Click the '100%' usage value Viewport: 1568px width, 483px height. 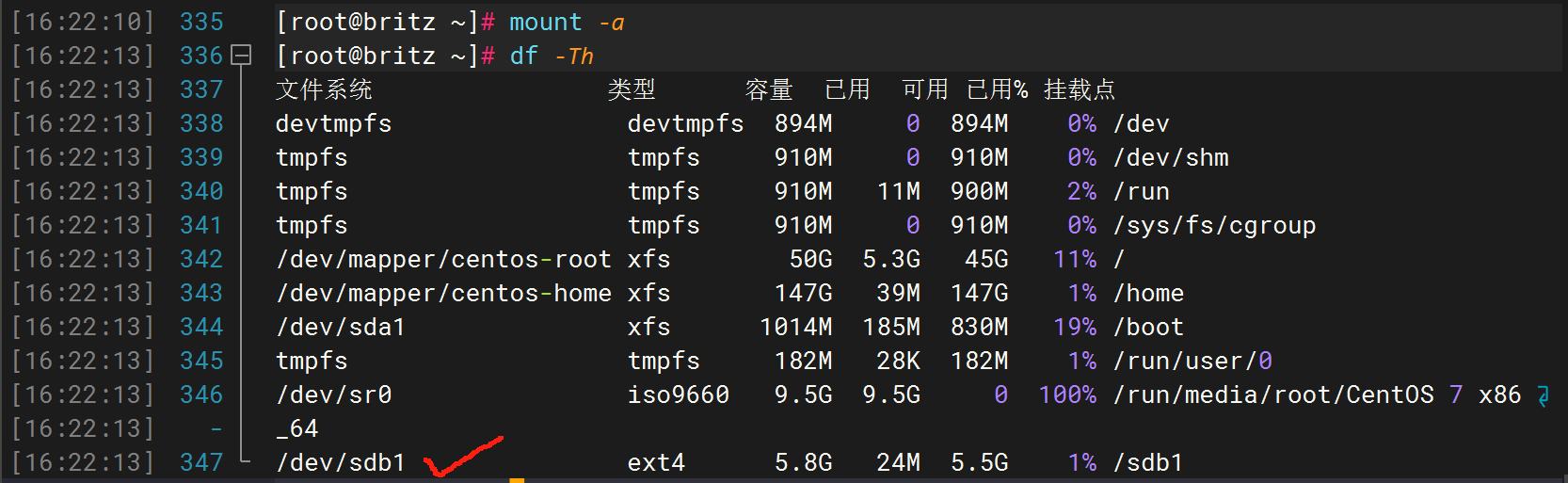(x=1068, y=394)
